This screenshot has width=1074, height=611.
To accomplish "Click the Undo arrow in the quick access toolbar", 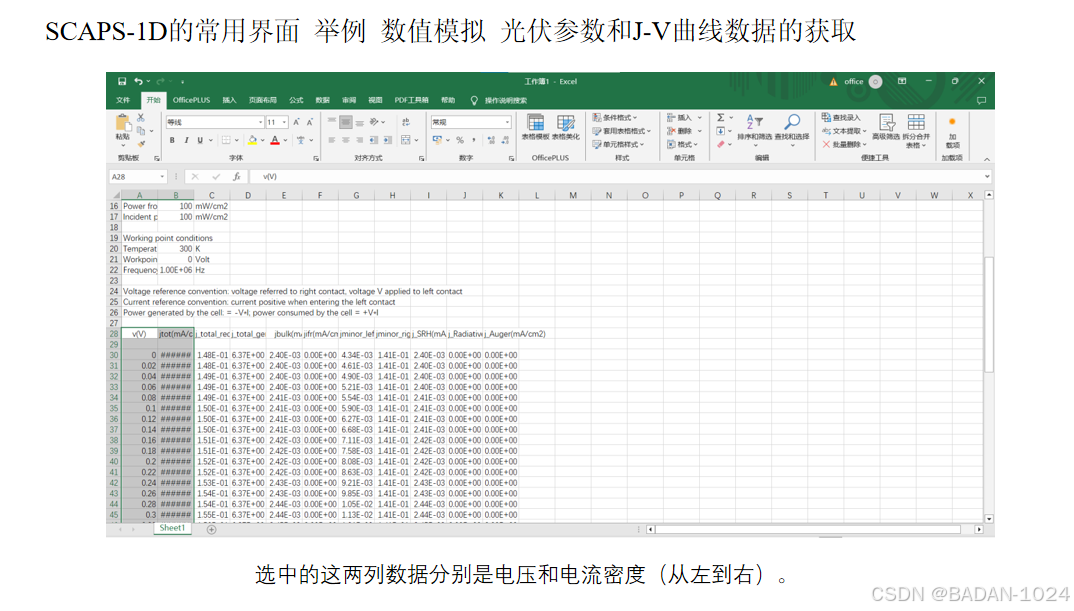I will coord(138,82).
